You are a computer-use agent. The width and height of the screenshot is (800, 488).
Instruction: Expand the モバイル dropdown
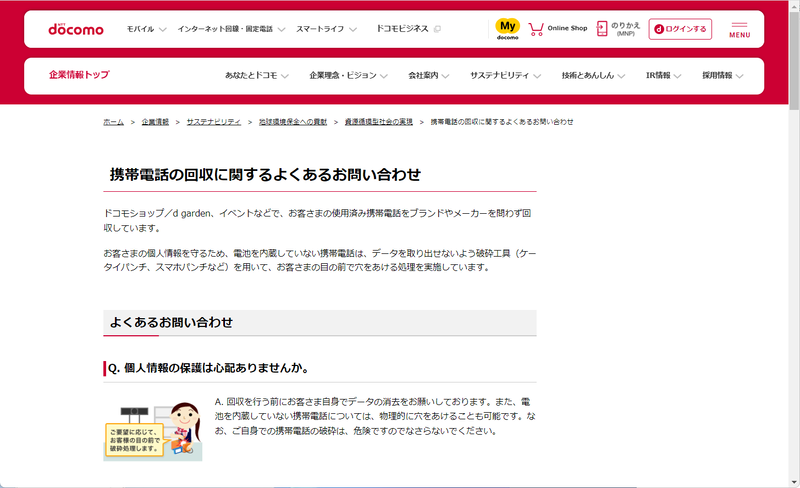tap(146, 29)
